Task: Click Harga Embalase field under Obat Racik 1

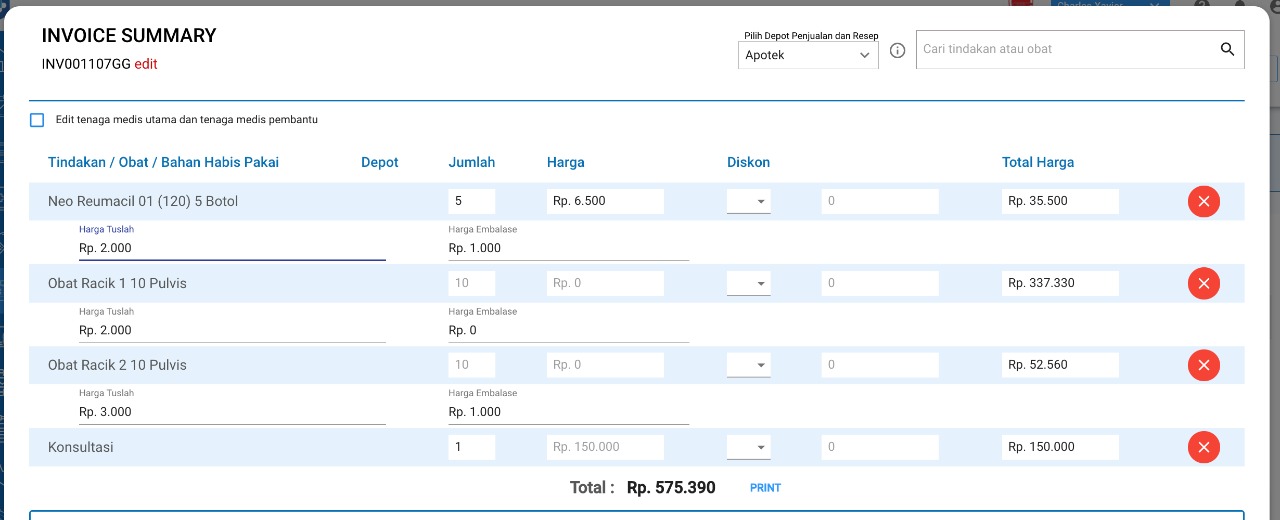Action: [568, 330]
